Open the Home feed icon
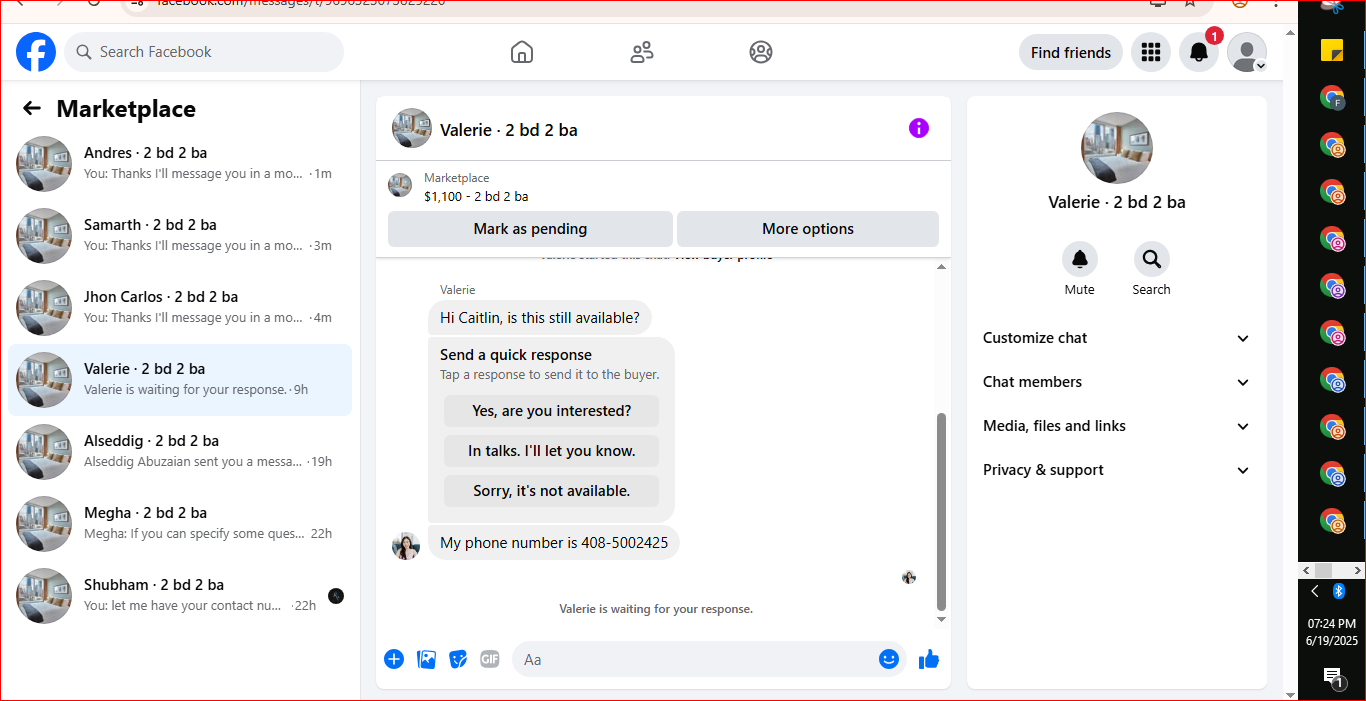Viewport: 1366px width, 701px height. (522, 52)
